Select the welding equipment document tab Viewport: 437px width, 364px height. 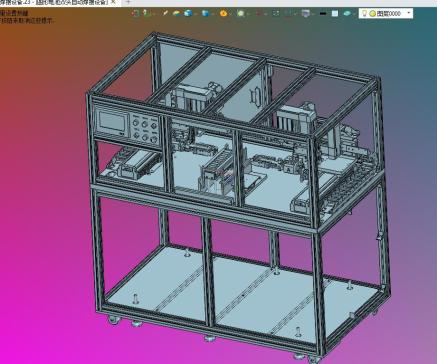pos(55,2)
